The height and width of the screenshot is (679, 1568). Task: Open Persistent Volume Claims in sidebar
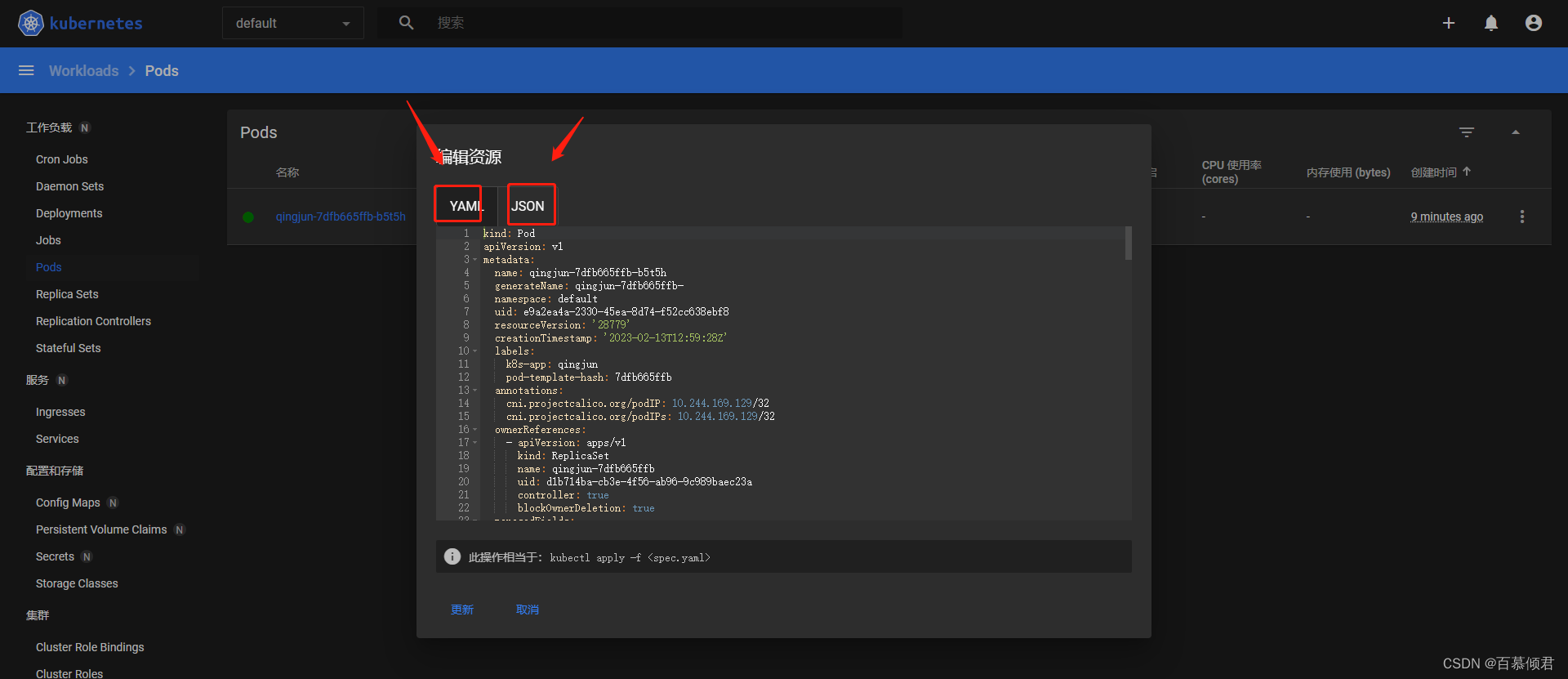[x=101, y=529]
